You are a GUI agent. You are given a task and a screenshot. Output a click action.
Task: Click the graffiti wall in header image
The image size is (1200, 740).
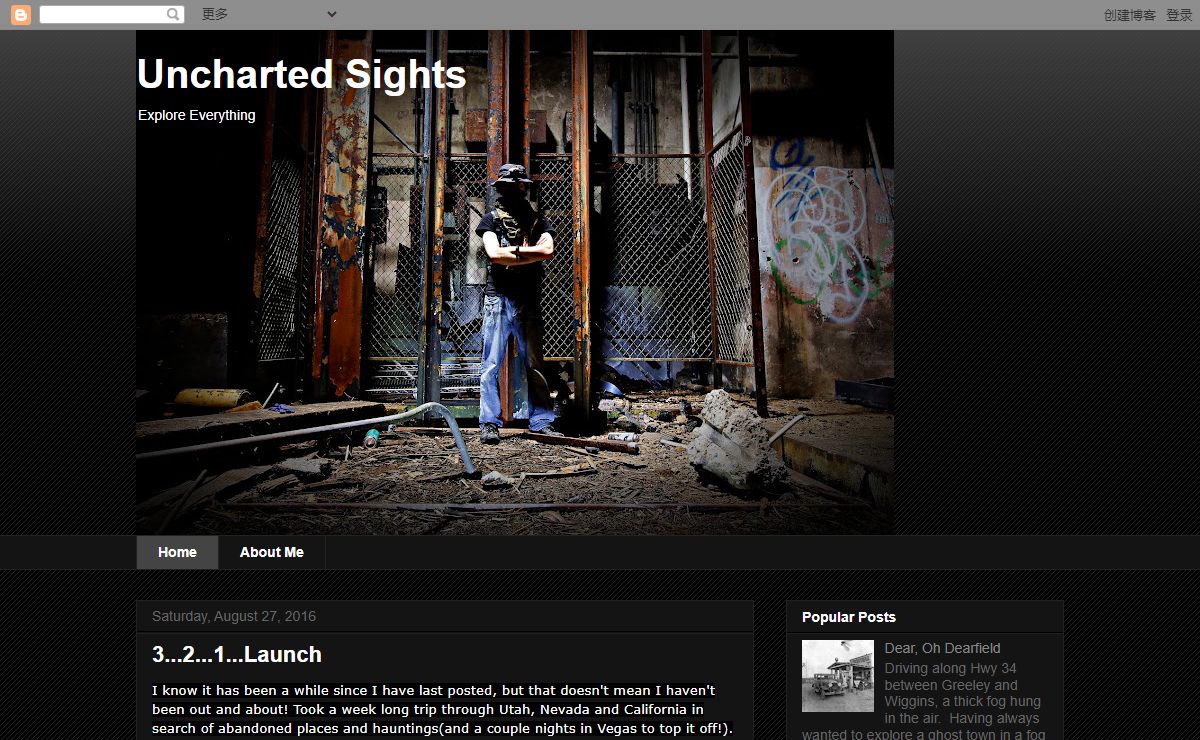pyautogui.click(x=822, y=230)
